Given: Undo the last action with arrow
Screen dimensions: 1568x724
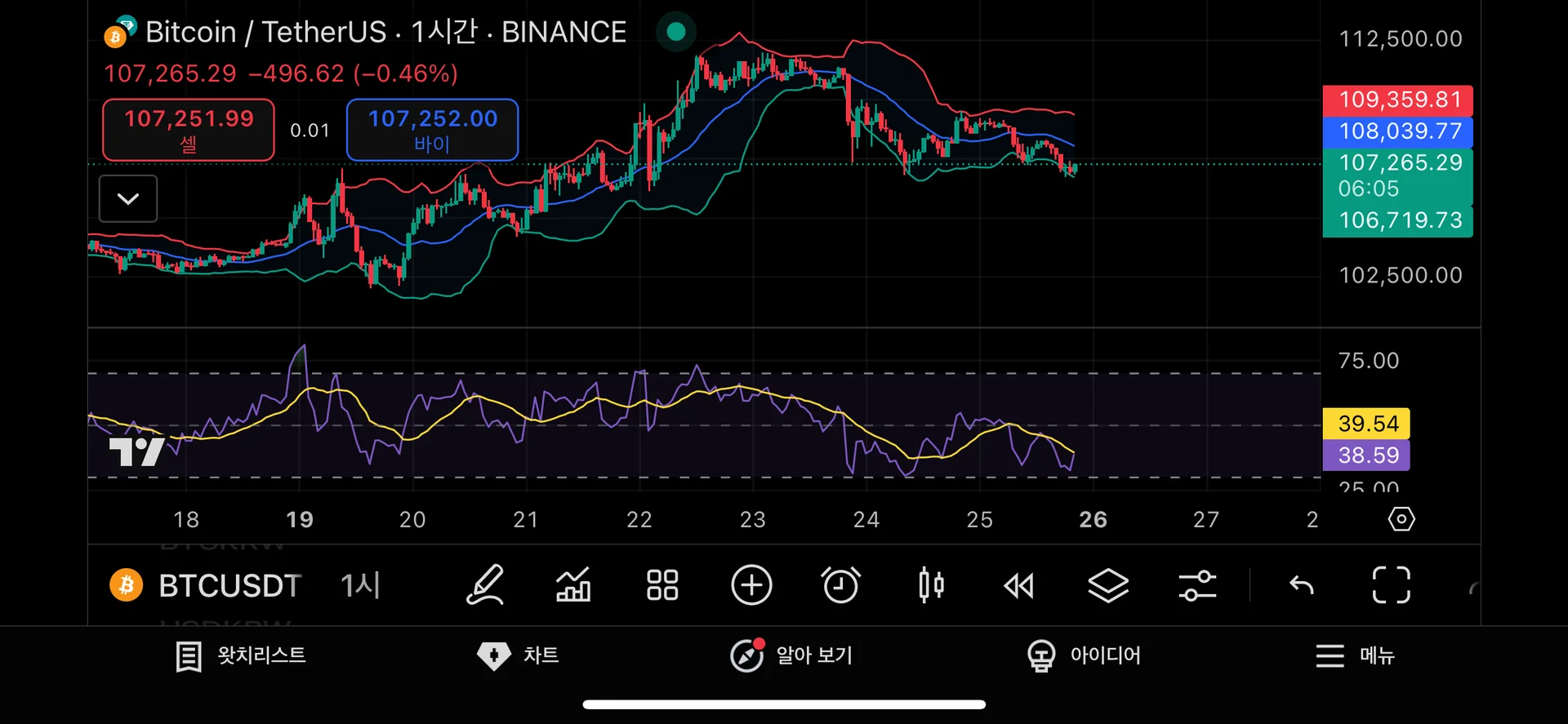Looking at the screenshot, I should point(1301,585).
